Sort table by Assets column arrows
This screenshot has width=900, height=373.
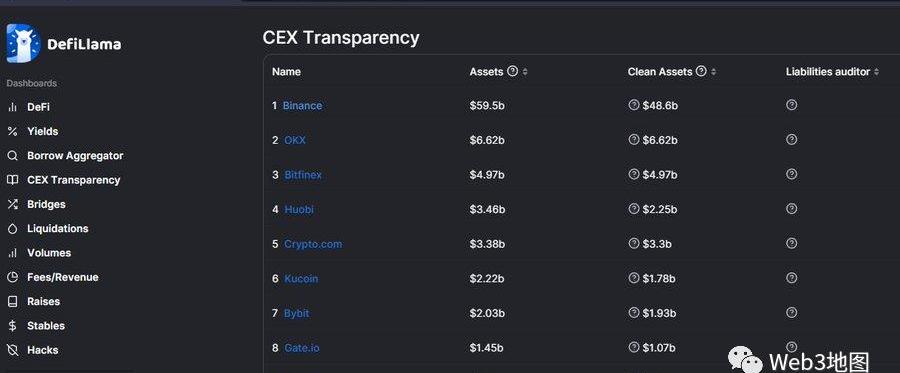tap(525, 72)
